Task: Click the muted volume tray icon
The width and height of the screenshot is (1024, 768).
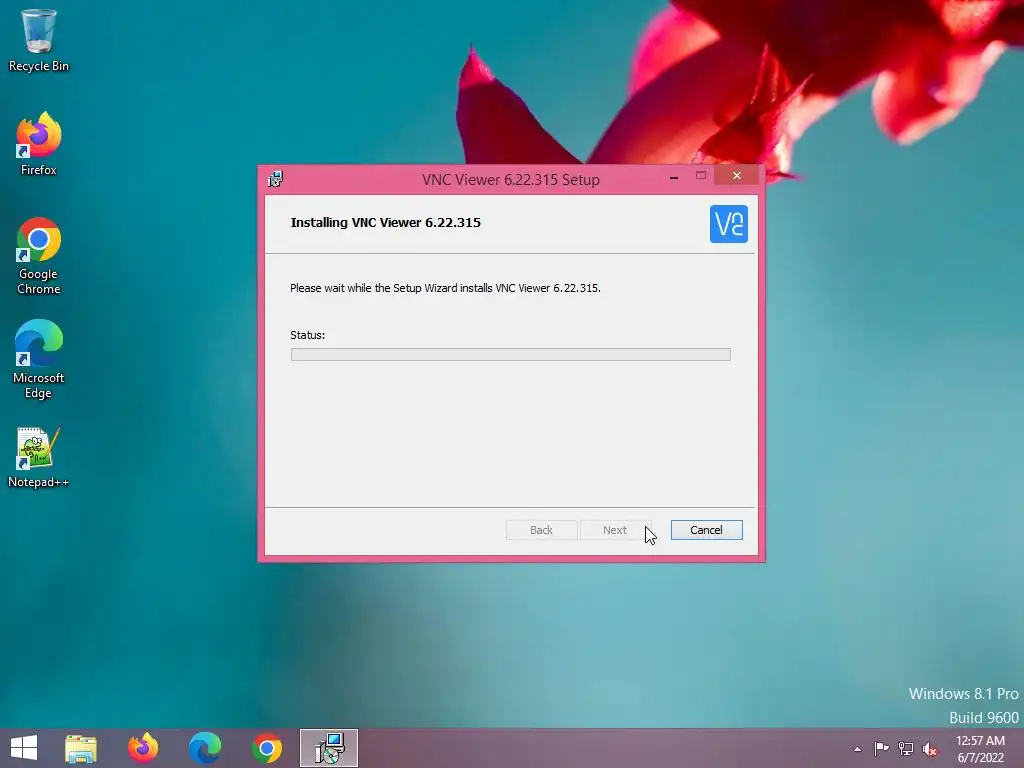Action: (x=930, y=748)
